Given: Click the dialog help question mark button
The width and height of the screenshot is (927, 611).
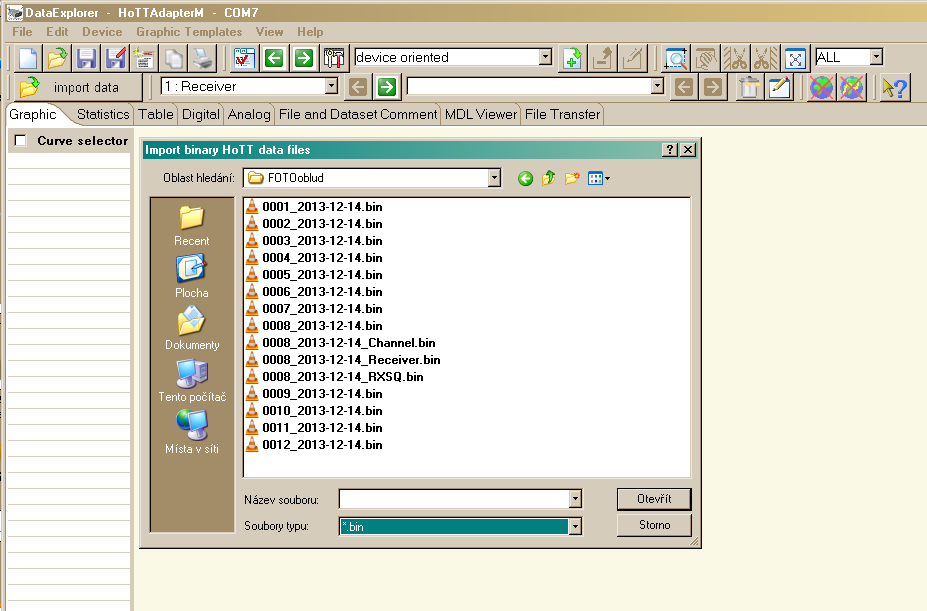Looking at the screenshot, I should [x=669, y=150].
